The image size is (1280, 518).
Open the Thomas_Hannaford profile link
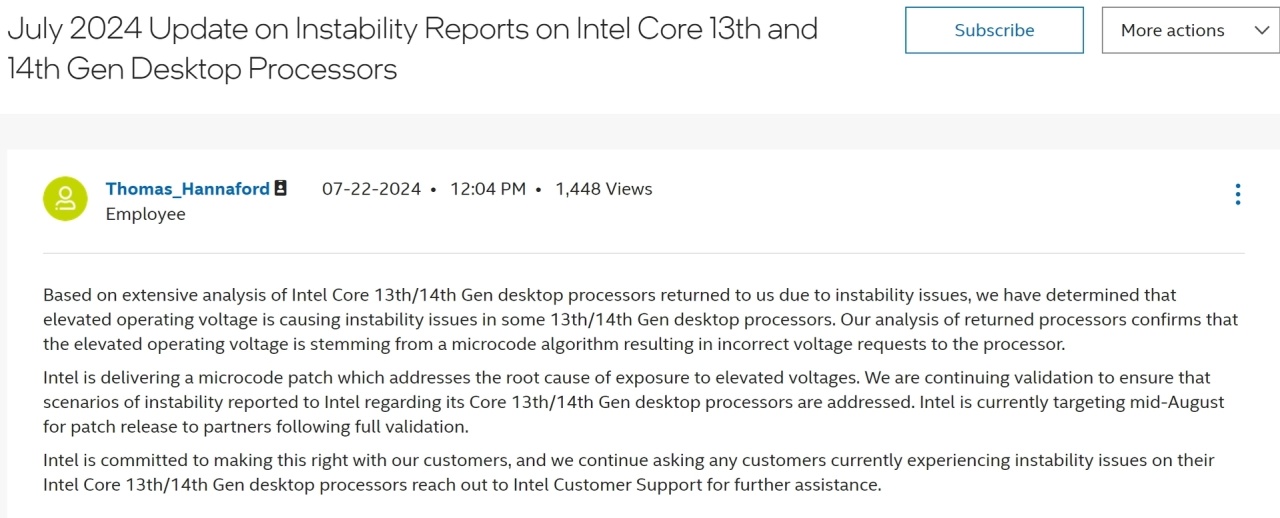tap(188, 189)
